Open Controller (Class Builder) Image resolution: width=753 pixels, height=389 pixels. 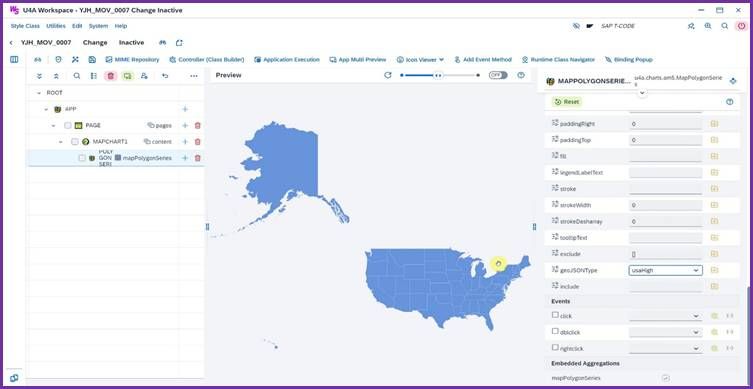point(207,60)
